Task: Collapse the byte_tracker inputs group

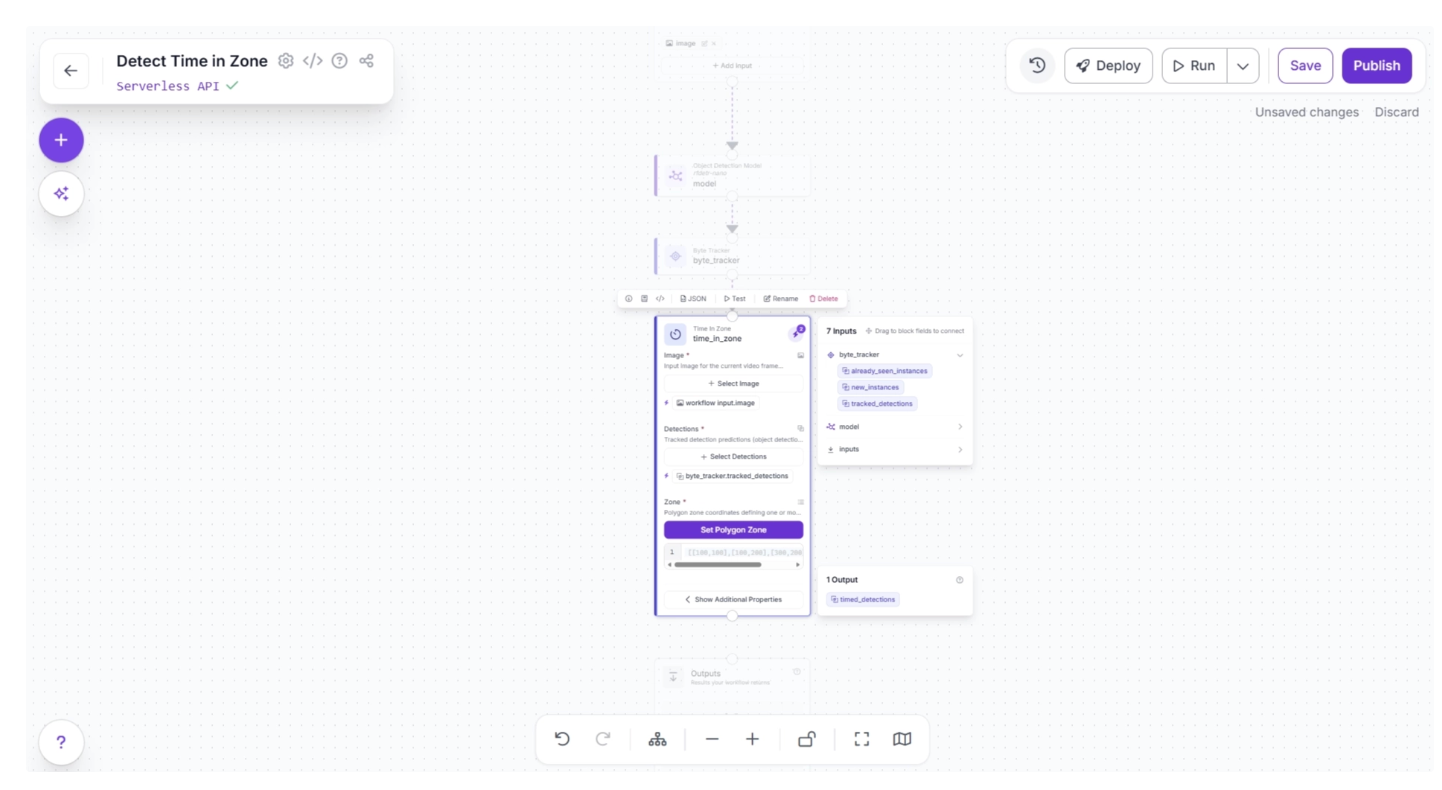Action: point(960,355)
